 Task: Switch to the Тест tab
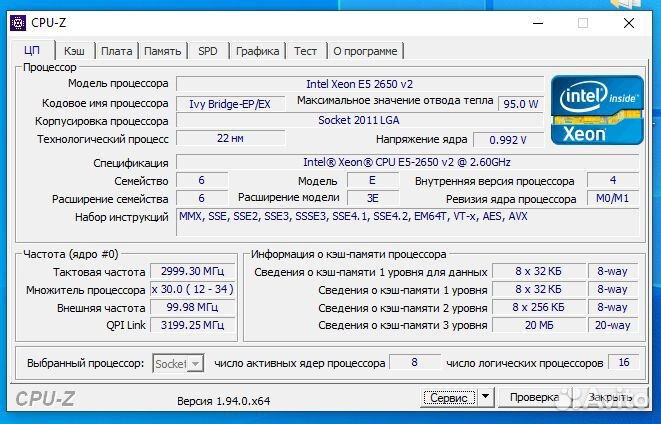pos(305,51)
